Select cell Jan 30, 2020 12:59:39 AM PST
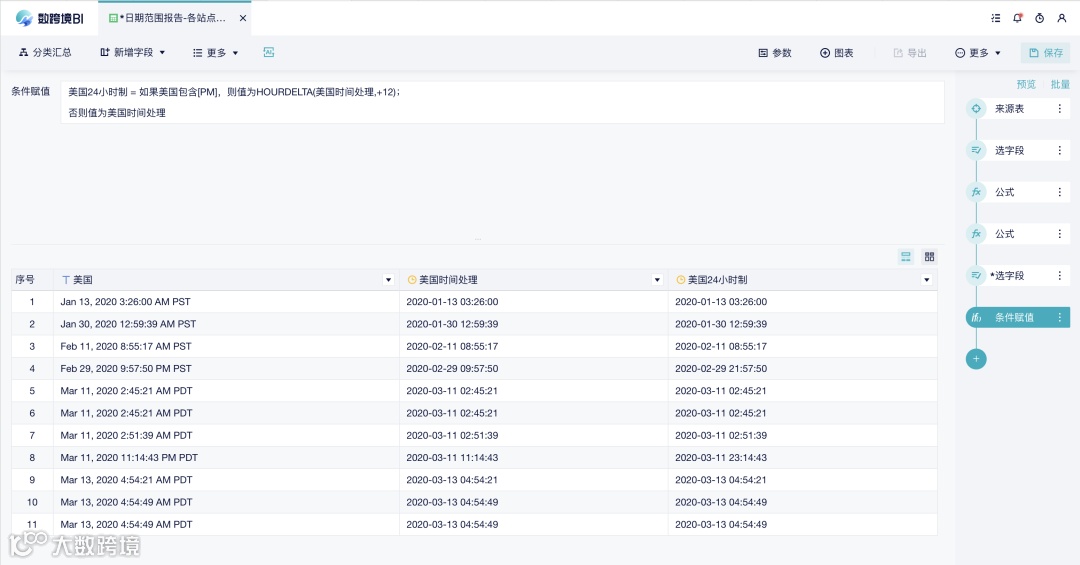1080x565 pixels. (x=226, y=324)
